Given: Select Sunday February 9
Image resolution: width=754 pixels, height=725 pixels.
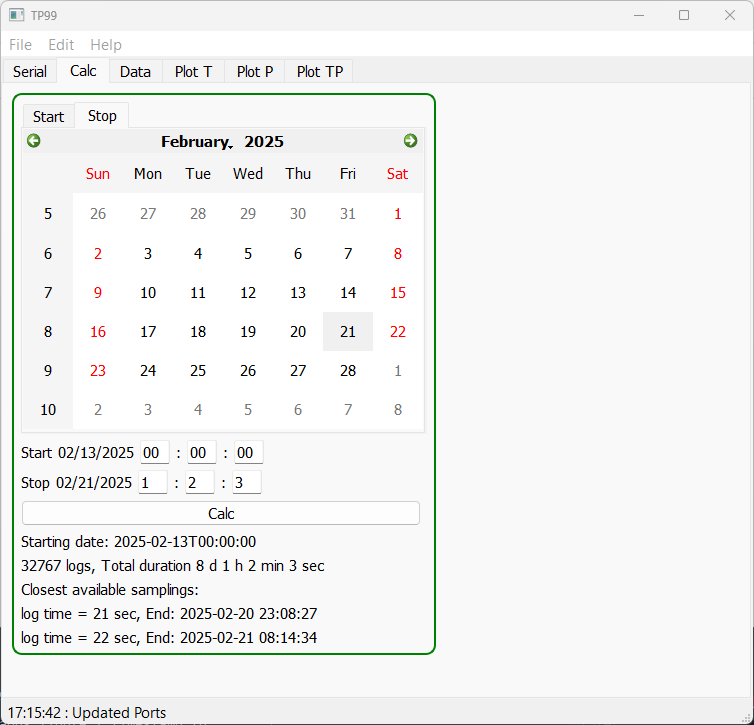Looking at the screenshot, I should point(98,292).
